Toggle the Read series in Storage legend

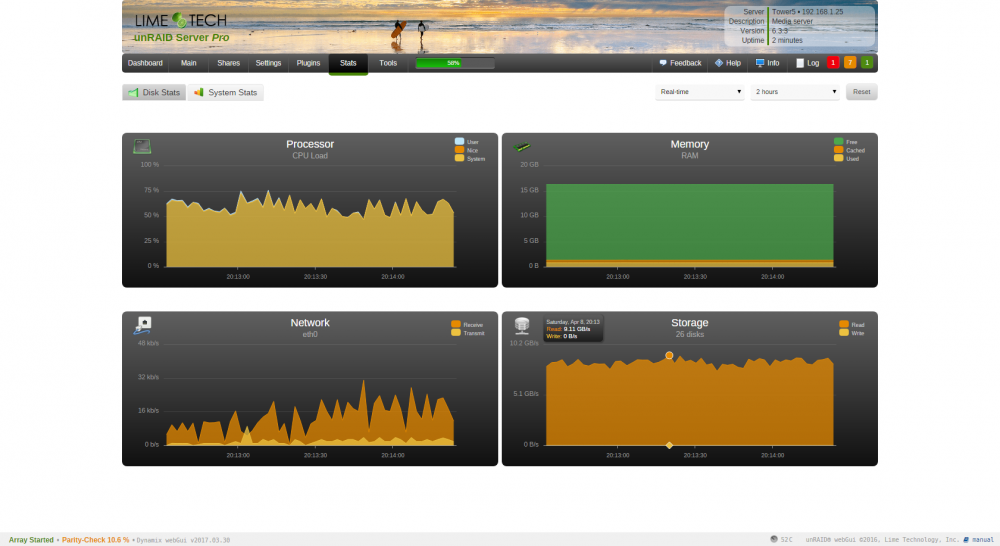tap(852, 325)
